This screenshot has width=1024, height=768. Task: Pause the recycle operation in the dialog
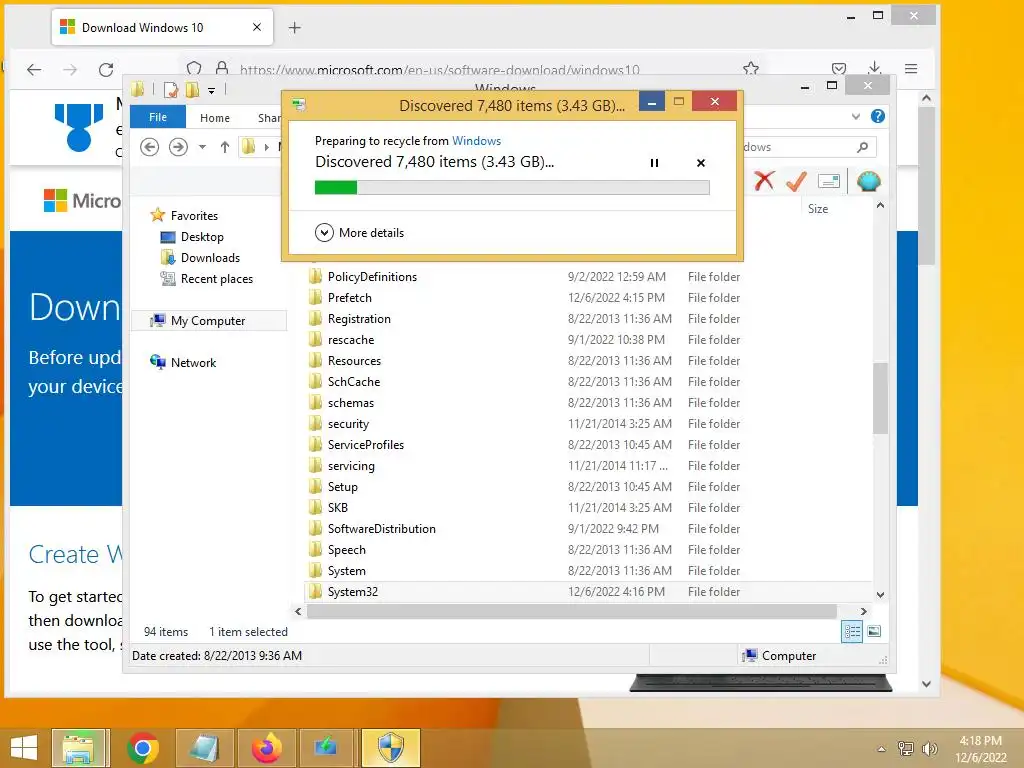(x=654, y=163)
